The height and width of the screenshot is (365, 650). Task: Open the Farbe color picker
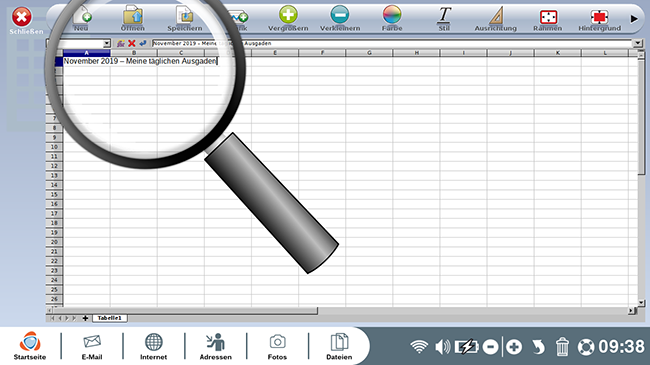(392, 15)
